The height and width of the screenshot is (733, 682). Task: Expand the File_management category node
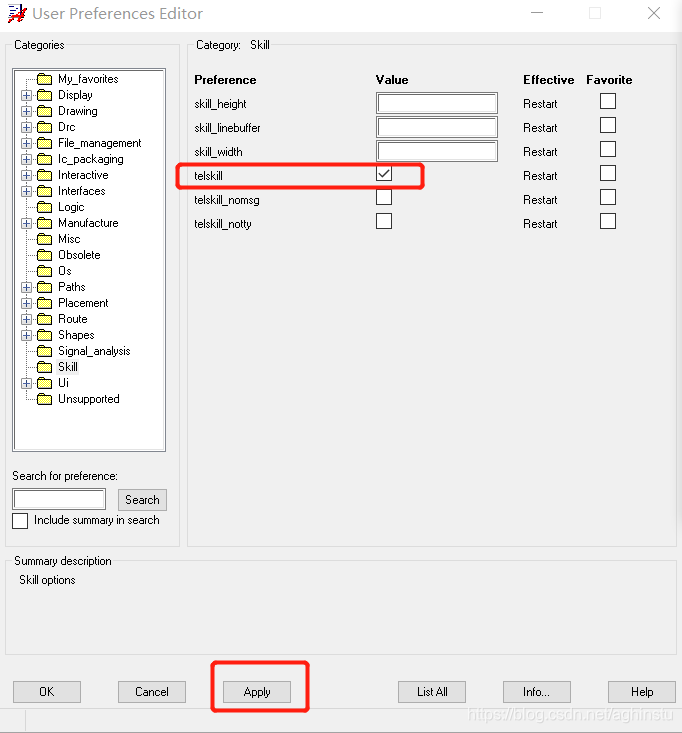(27, 143)
